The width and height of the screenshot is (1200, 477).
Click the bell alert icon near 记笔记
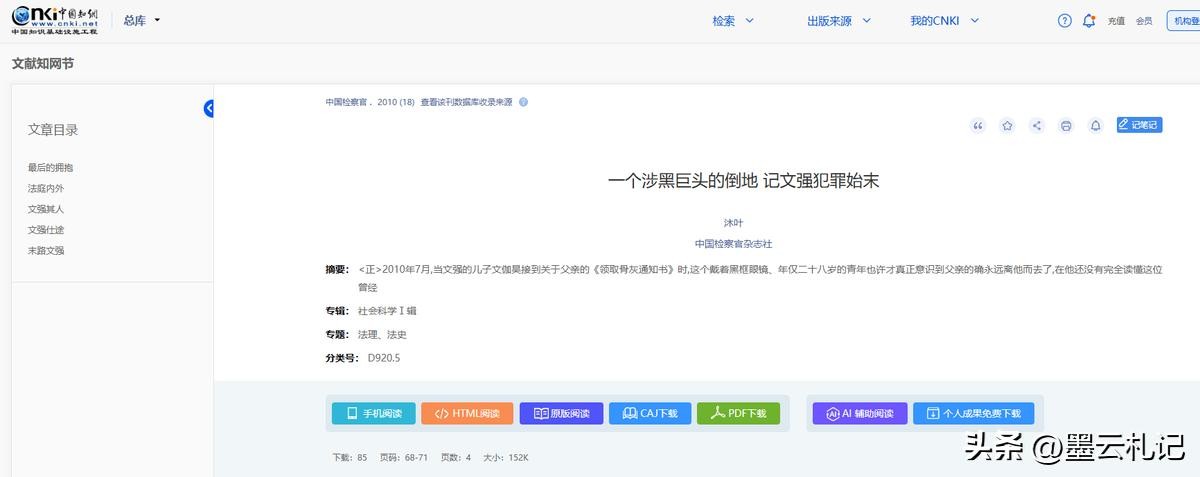pos(1095,125)
